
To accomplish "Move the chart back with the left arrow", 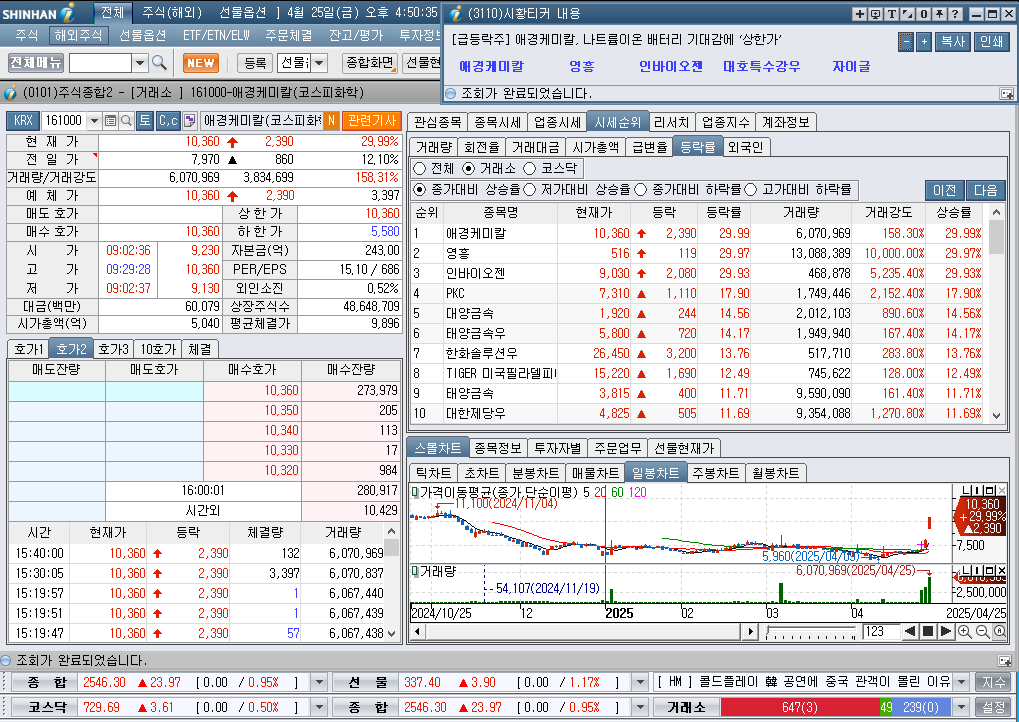I will [910, 632].
